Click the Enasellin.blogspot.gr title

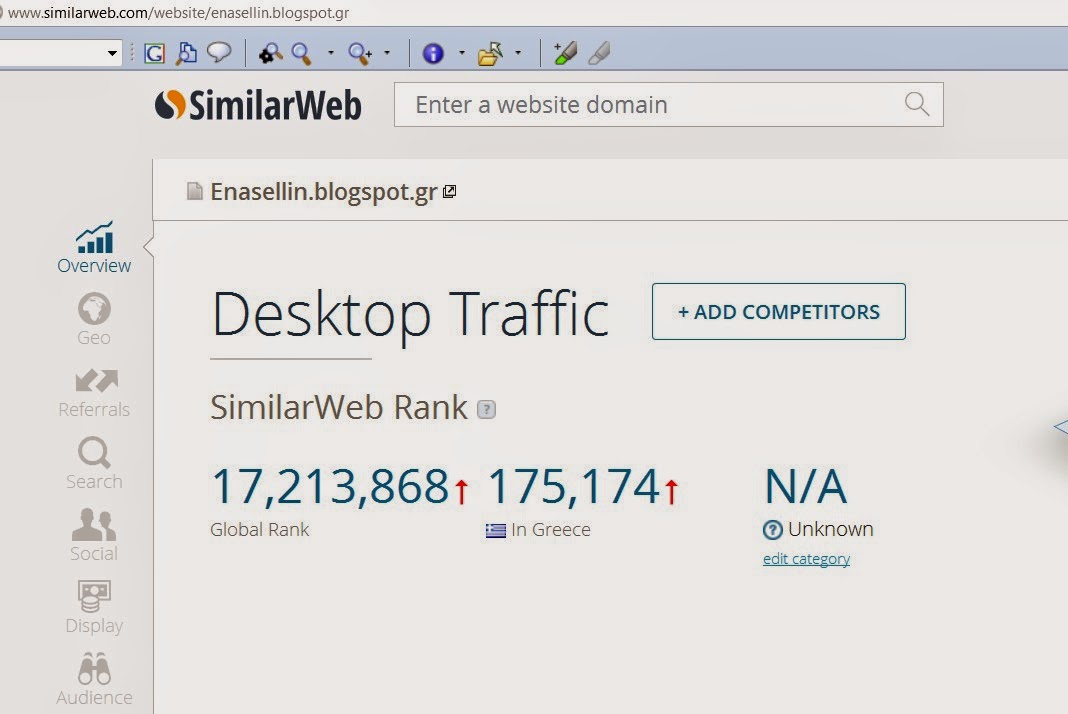[x=324, y=192]
